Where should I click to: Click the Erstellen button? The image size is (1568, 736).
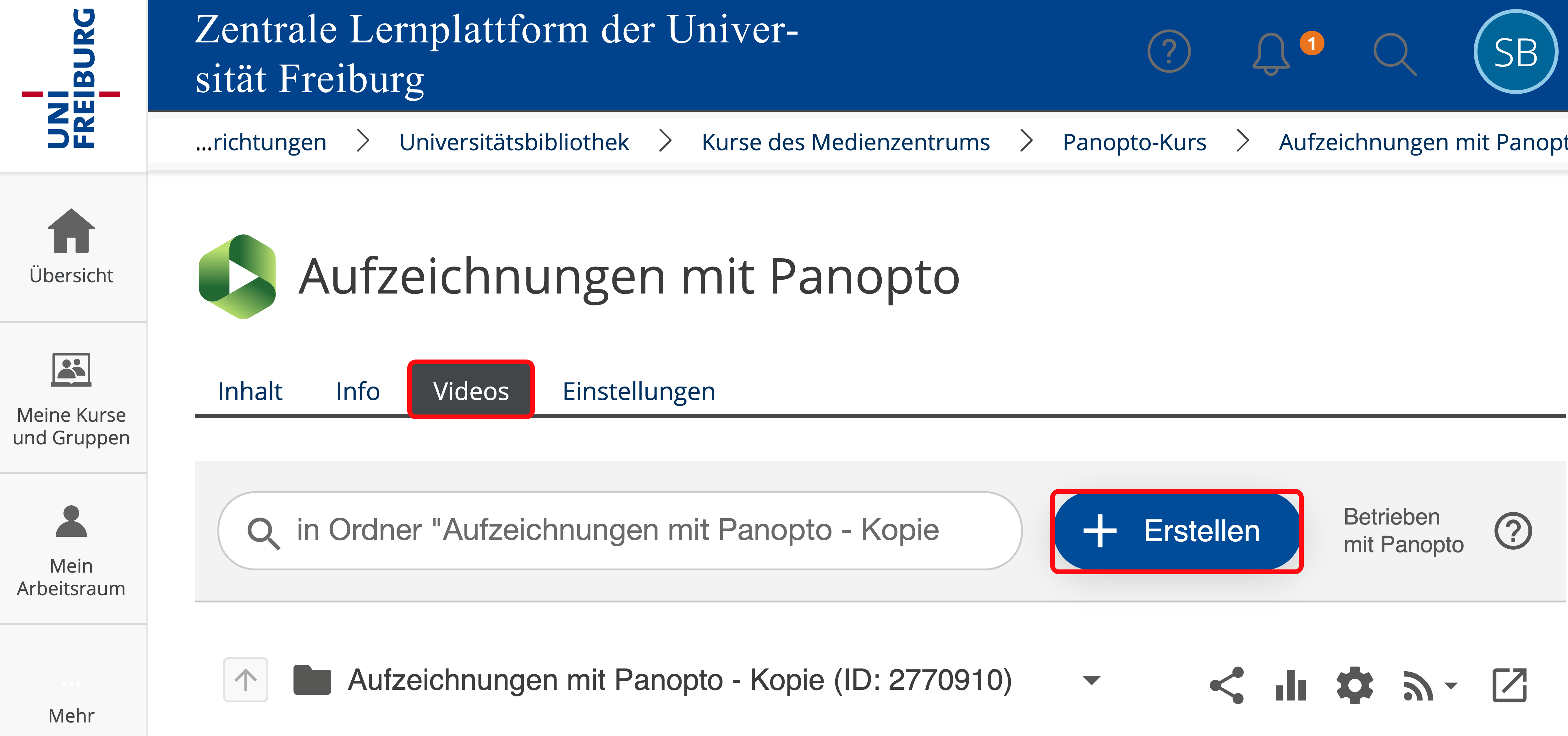coord(1176,531)
